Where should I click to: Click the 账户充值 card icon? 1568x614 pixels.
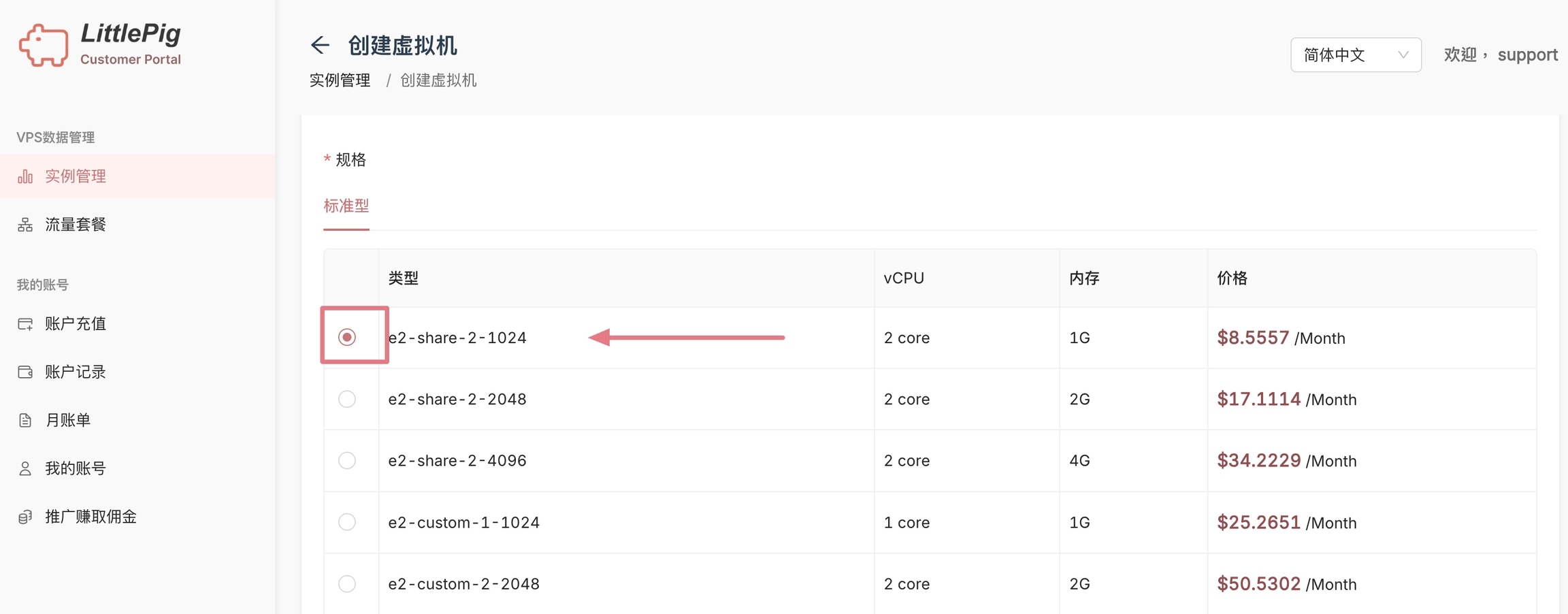pos(25,324)
